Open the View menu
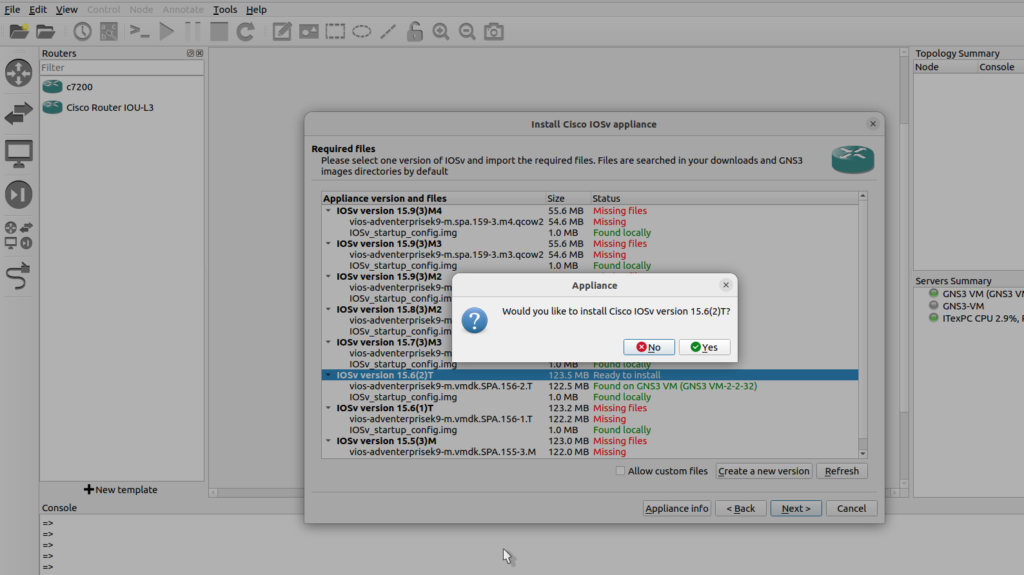This screenshot has width=1024, height=575. point(67,9)
